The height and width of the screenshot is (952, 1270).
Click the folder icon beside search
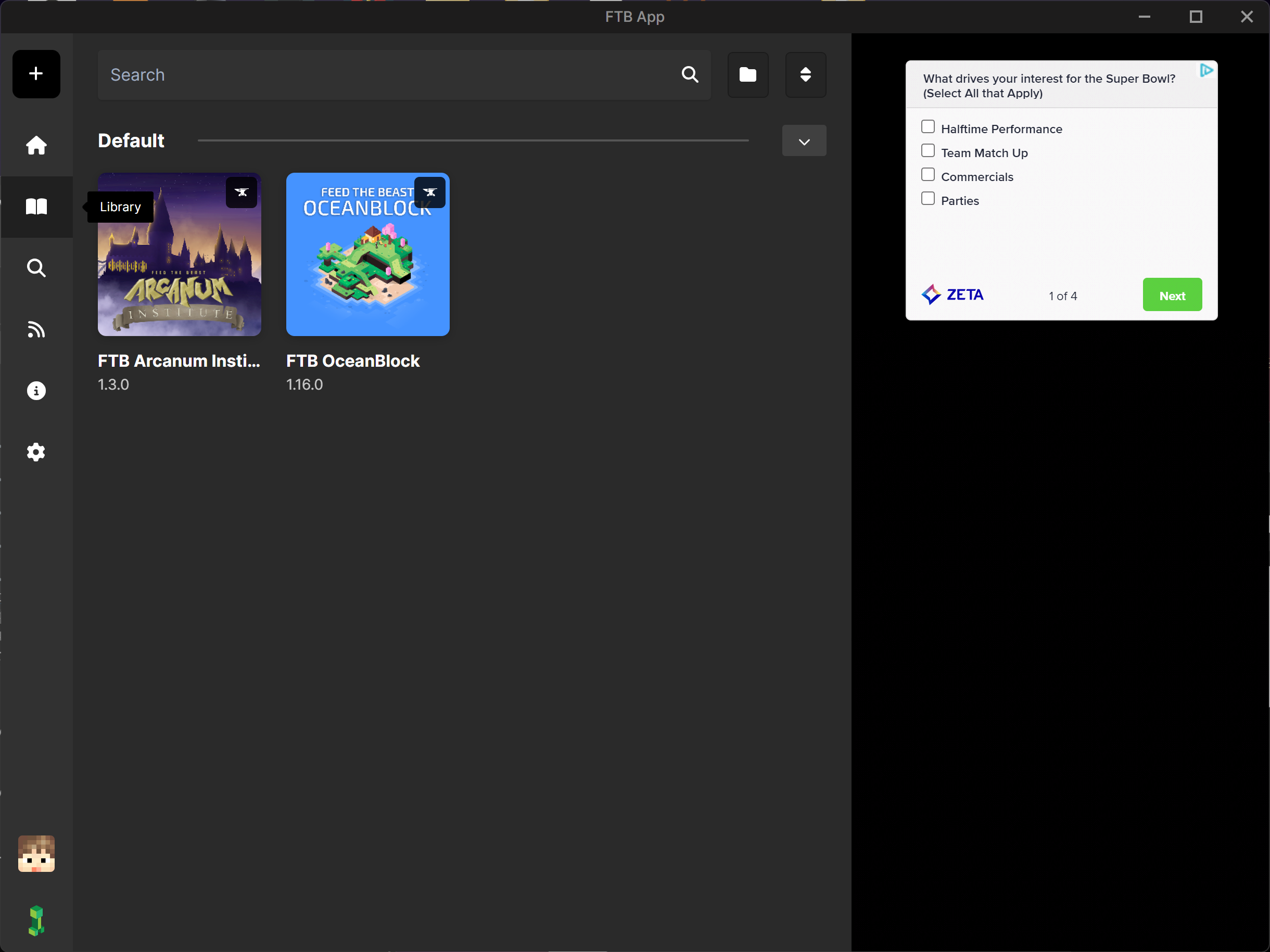[x=747, y=74]
